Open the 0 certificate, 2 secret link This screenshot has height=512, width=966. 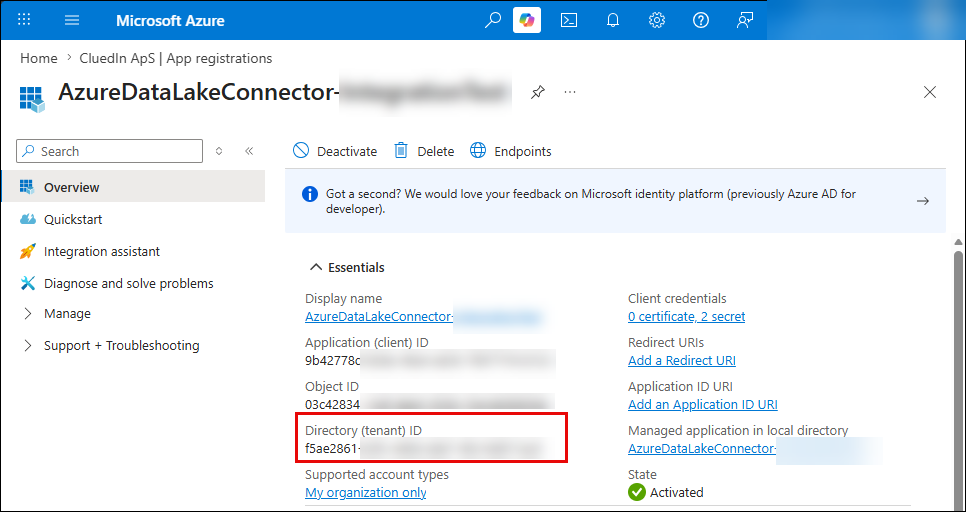coord(686,317)
